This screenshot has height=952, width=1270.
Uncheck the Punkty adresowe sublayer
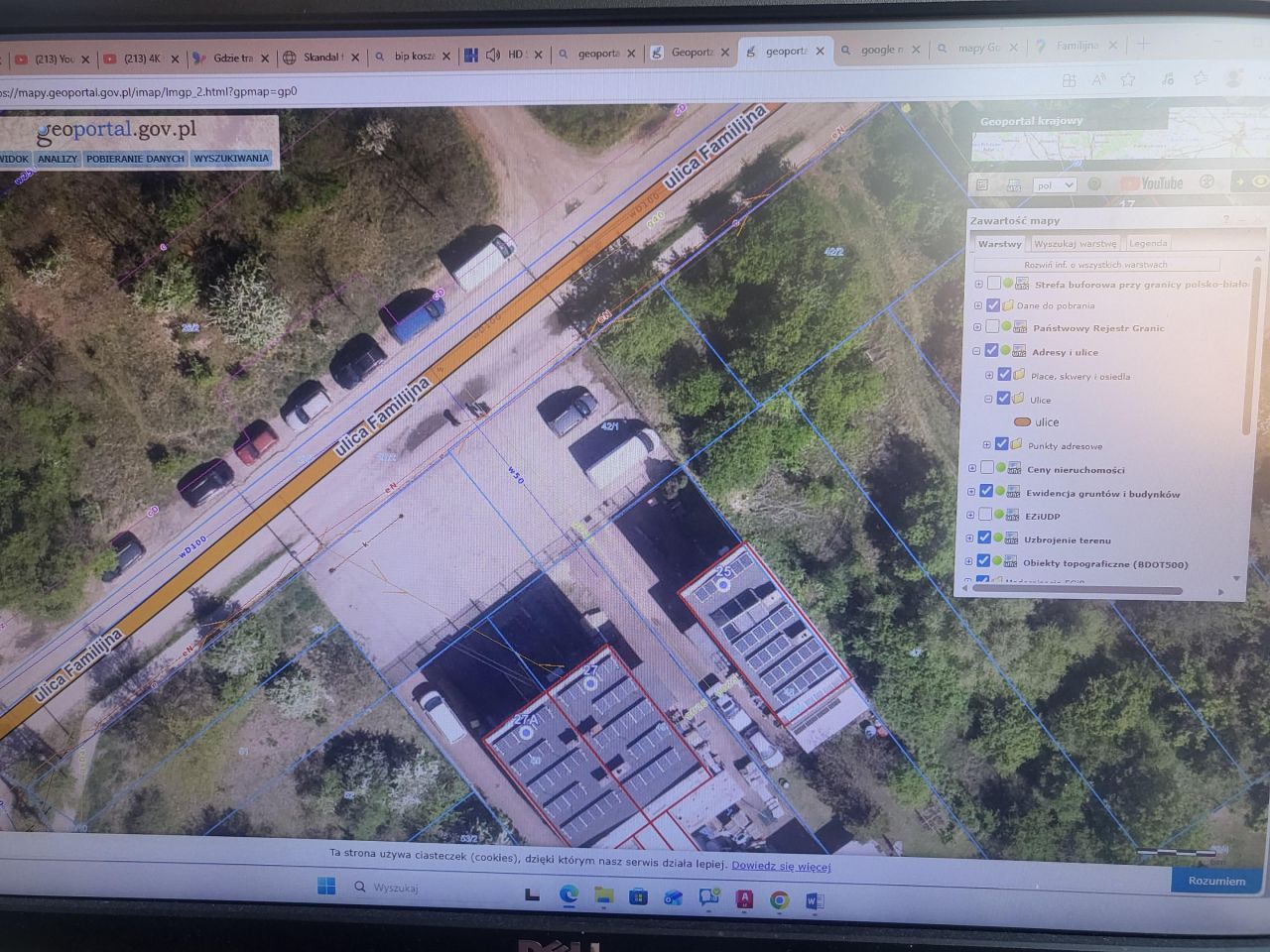coord(1001,444)
